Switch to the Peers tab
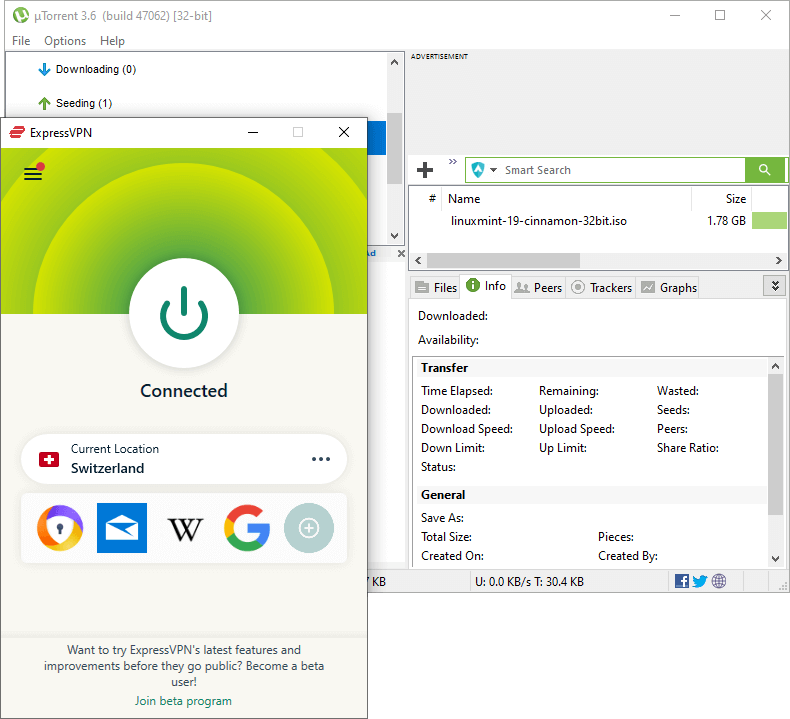790x719 pixels. 538,287
